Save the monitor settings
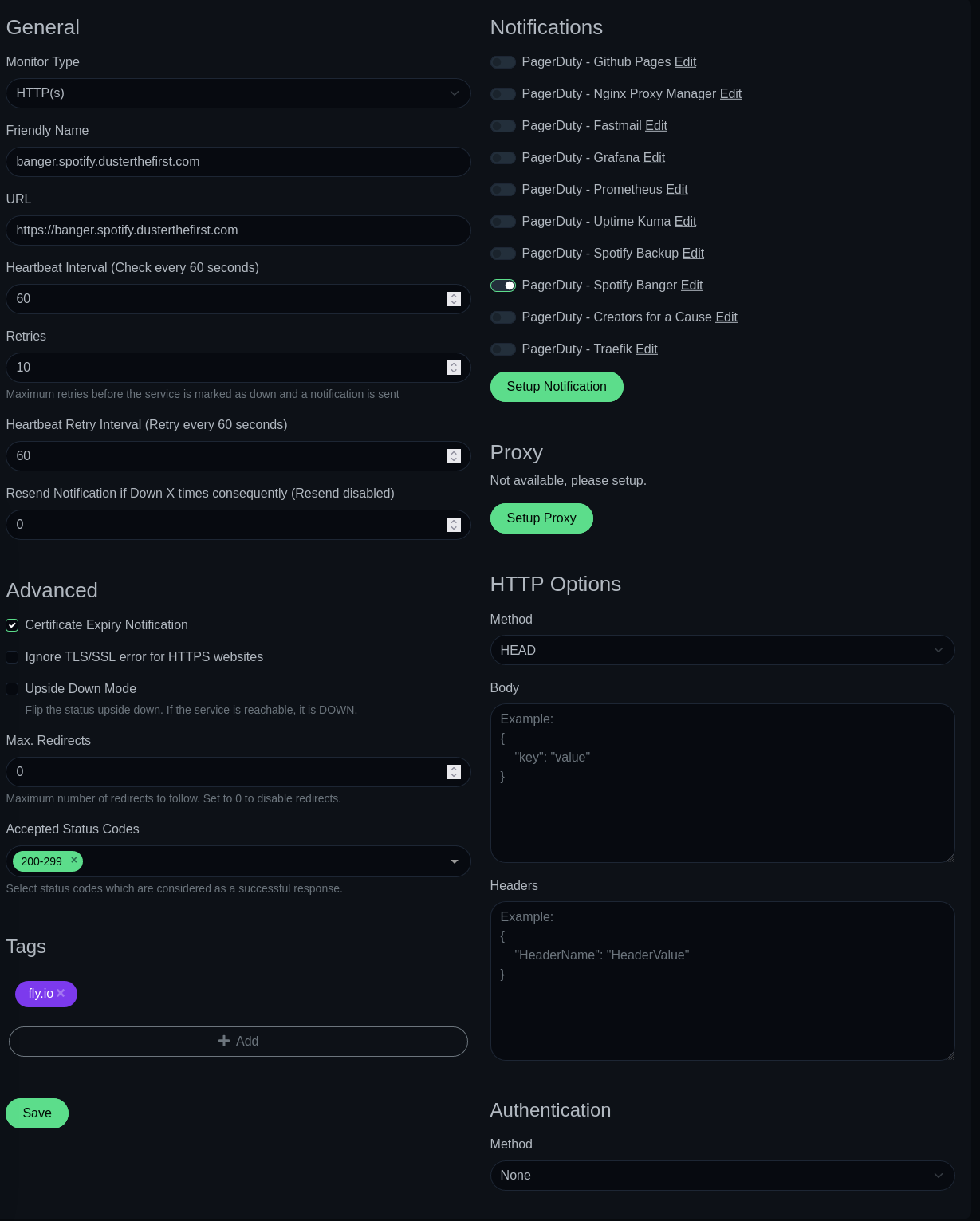This screenshot has width=980, height=1221. [37, 1113]
